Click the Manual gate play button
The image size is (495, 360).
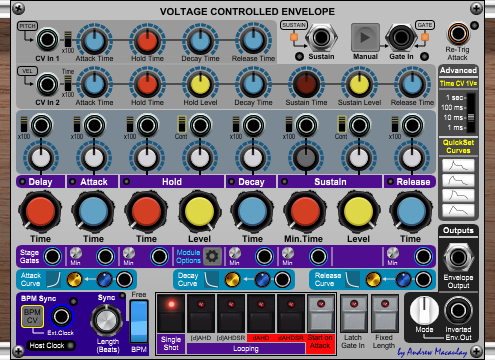365,37
